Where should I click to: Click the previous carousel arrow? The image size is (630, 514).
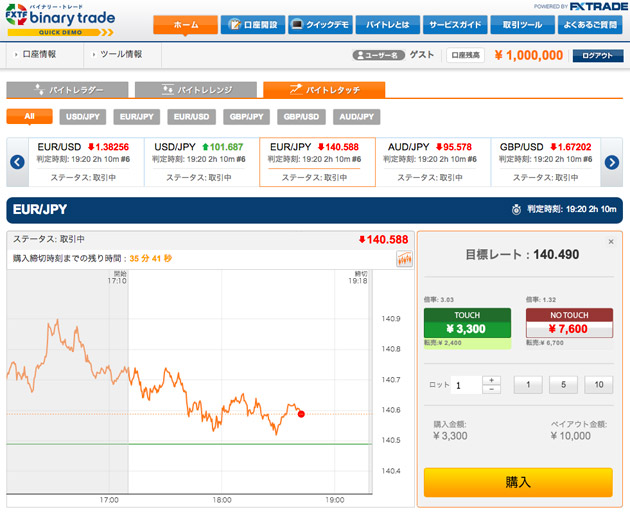[17, 162]
